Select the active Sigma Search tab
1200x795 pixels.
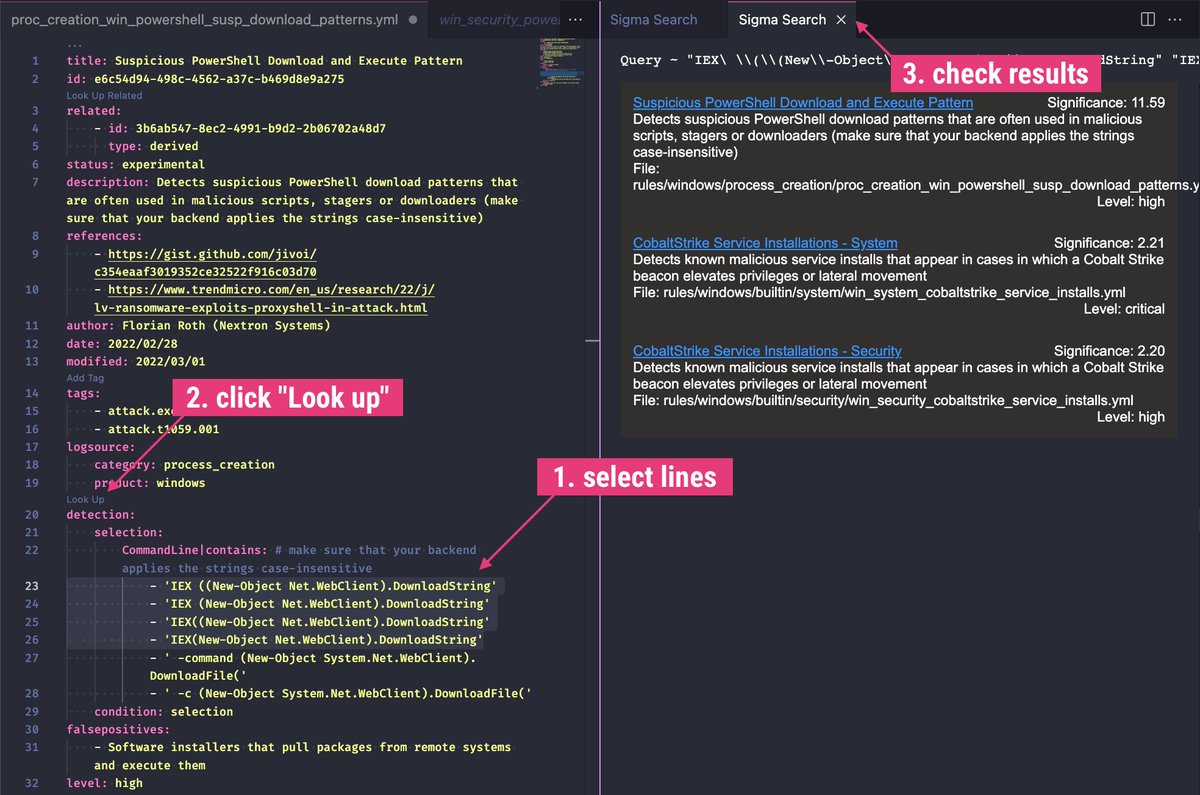782,20
